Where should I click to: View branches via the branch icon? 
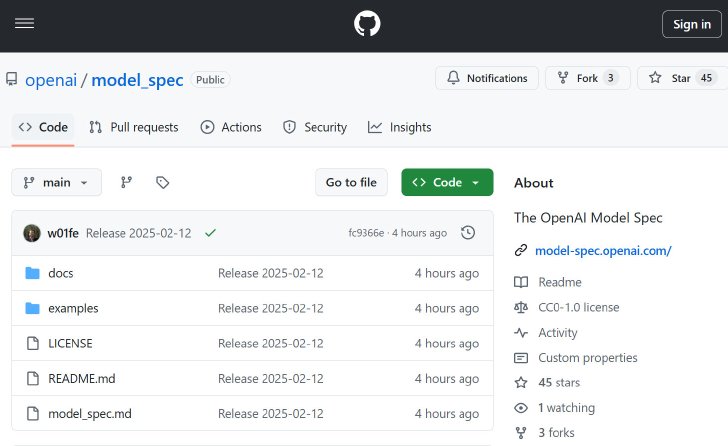pos(126,182)
